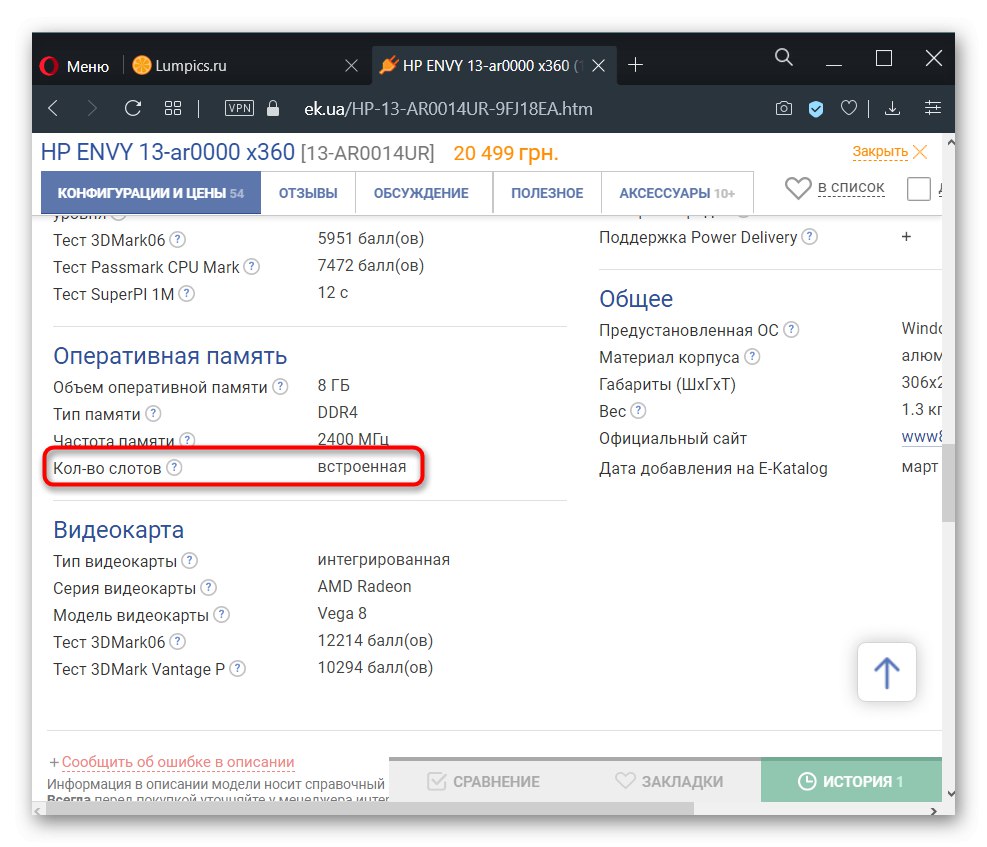Click the search tabs magnifier icon

[x=784, y=58]
